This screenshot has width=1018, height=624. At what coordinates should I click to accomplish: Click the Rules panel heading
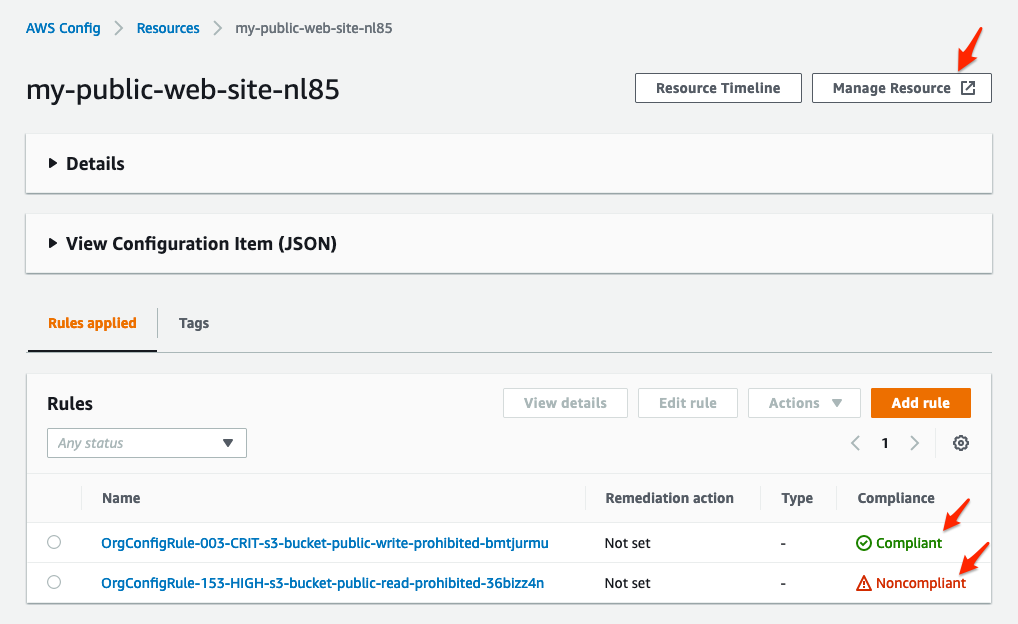click(x=70, y=404)
